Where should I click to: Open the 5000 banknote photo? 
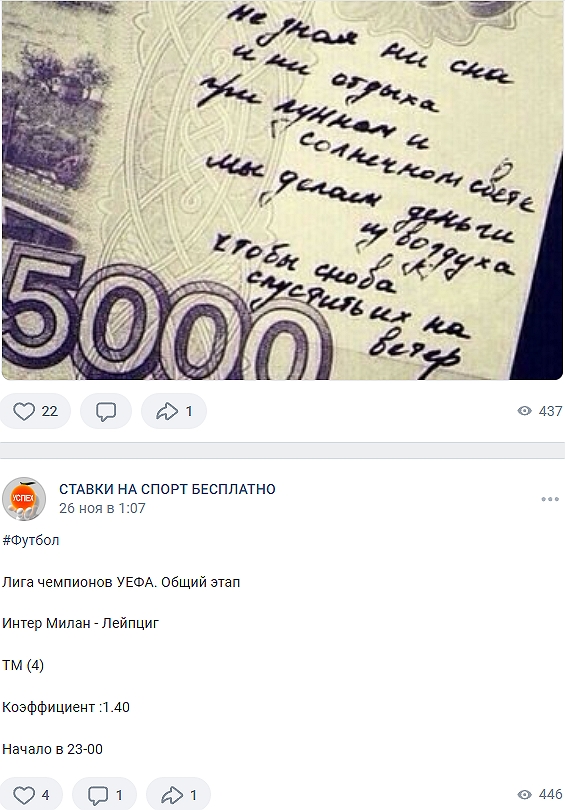tap(282, 190)
